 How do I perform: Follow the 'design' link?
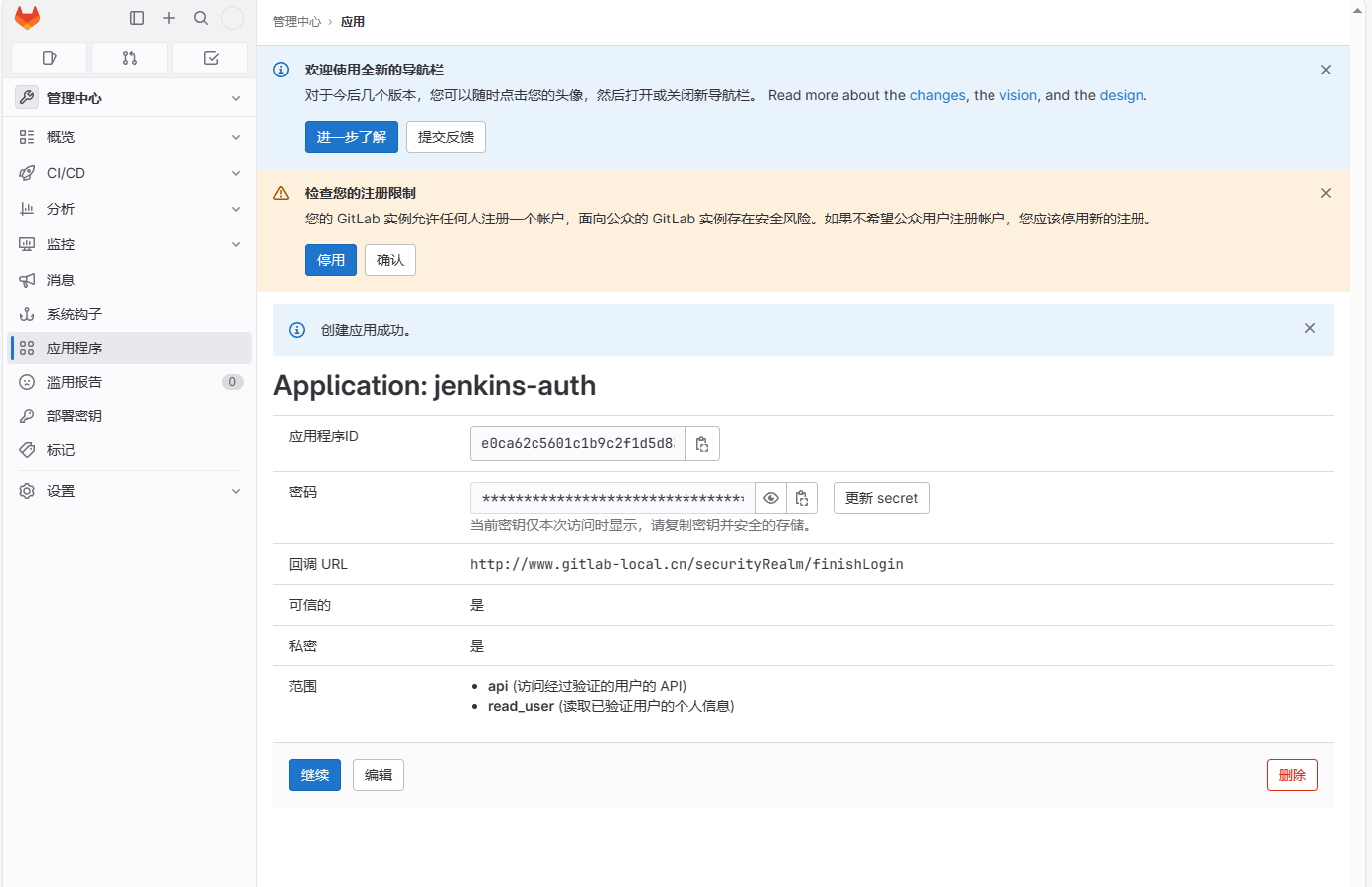pos(1122,95)
